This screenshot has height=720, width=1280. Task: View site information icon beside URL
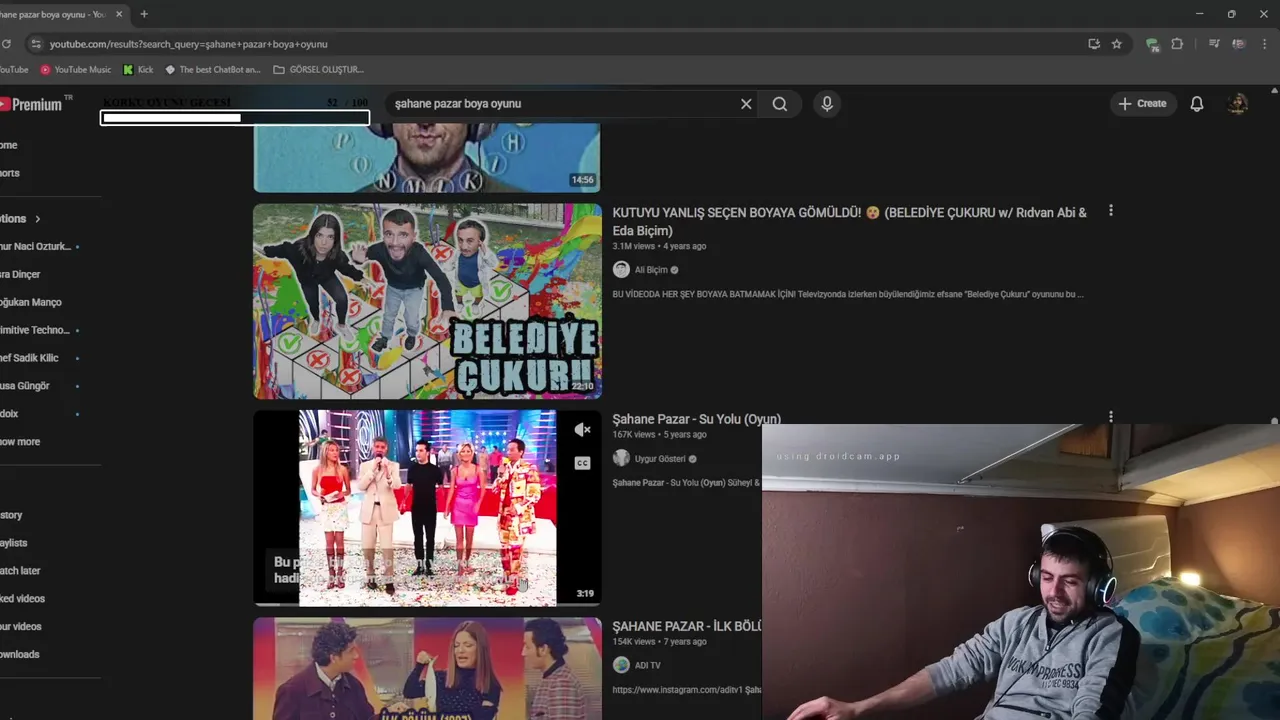pyautogui.click(x=36, y=44)
